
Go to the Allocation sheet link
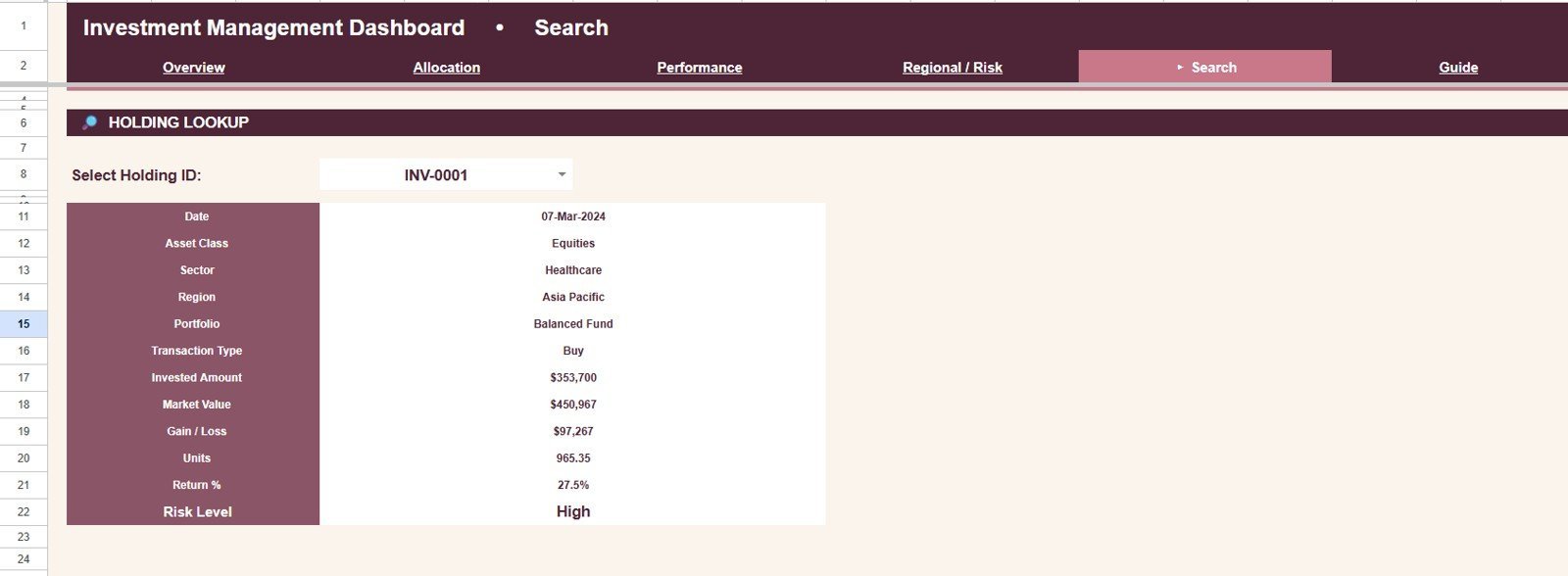click(447, 68)
